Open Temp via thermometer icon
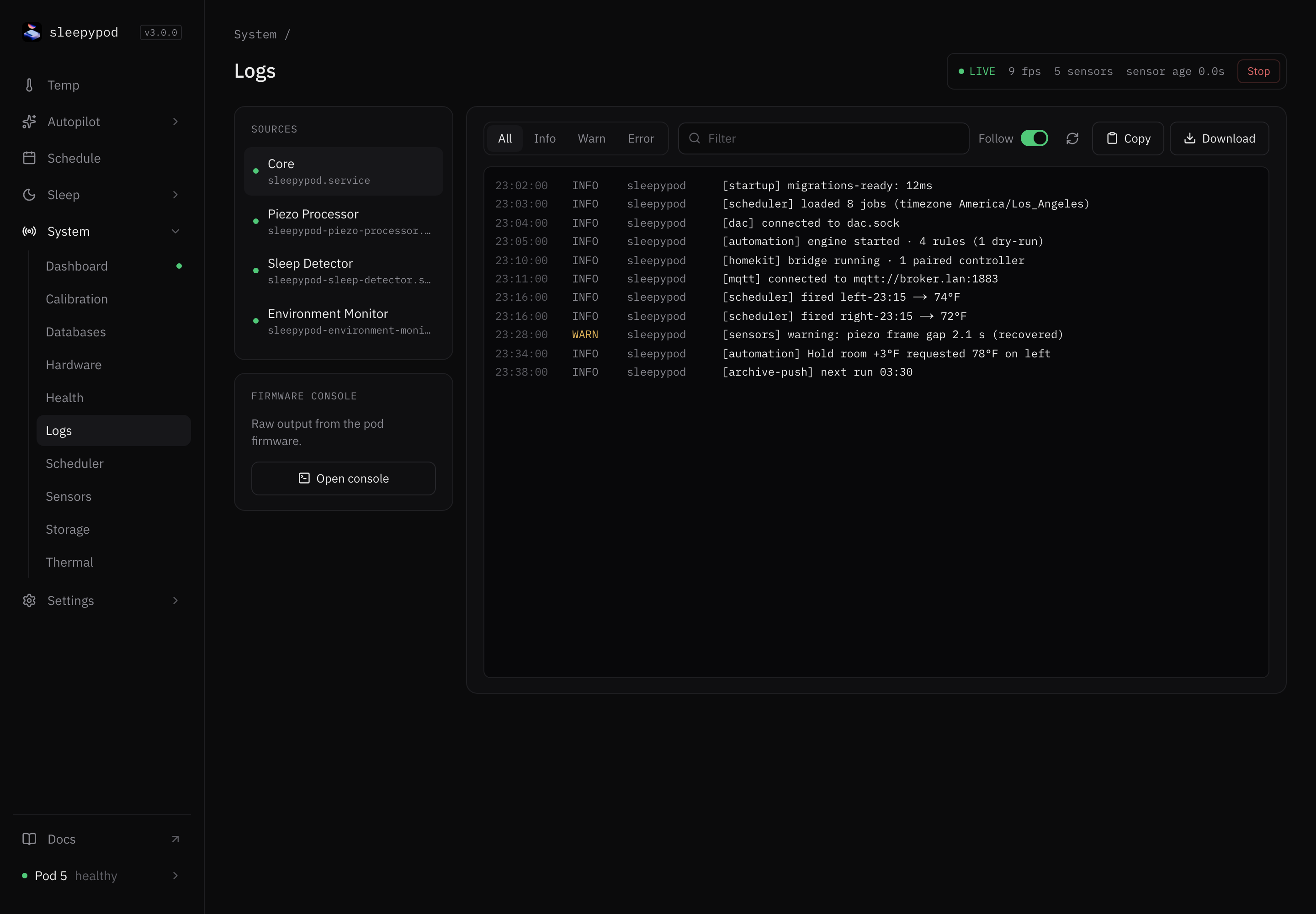This screenshot has width=1316, height=914. coord(29,85)
